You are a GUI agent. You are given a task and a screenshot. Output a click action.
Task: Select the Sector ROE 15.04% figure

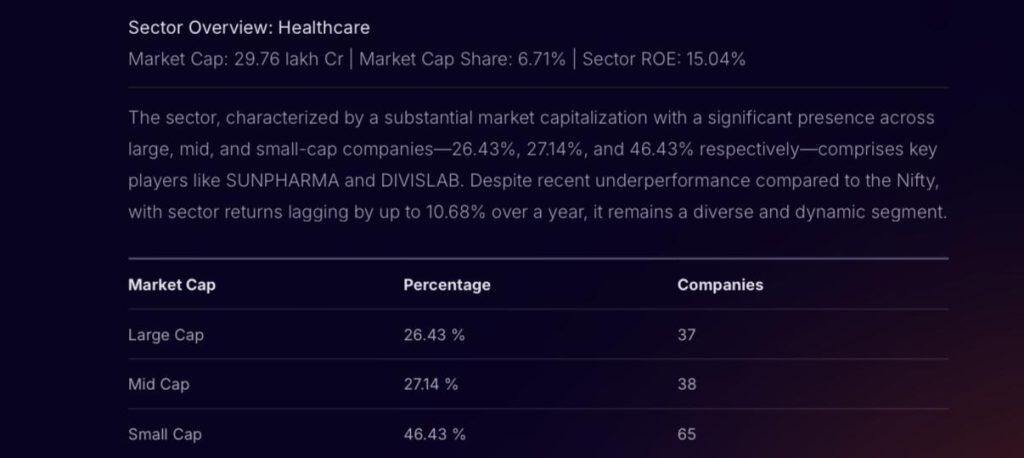click(x=663, y=59)
